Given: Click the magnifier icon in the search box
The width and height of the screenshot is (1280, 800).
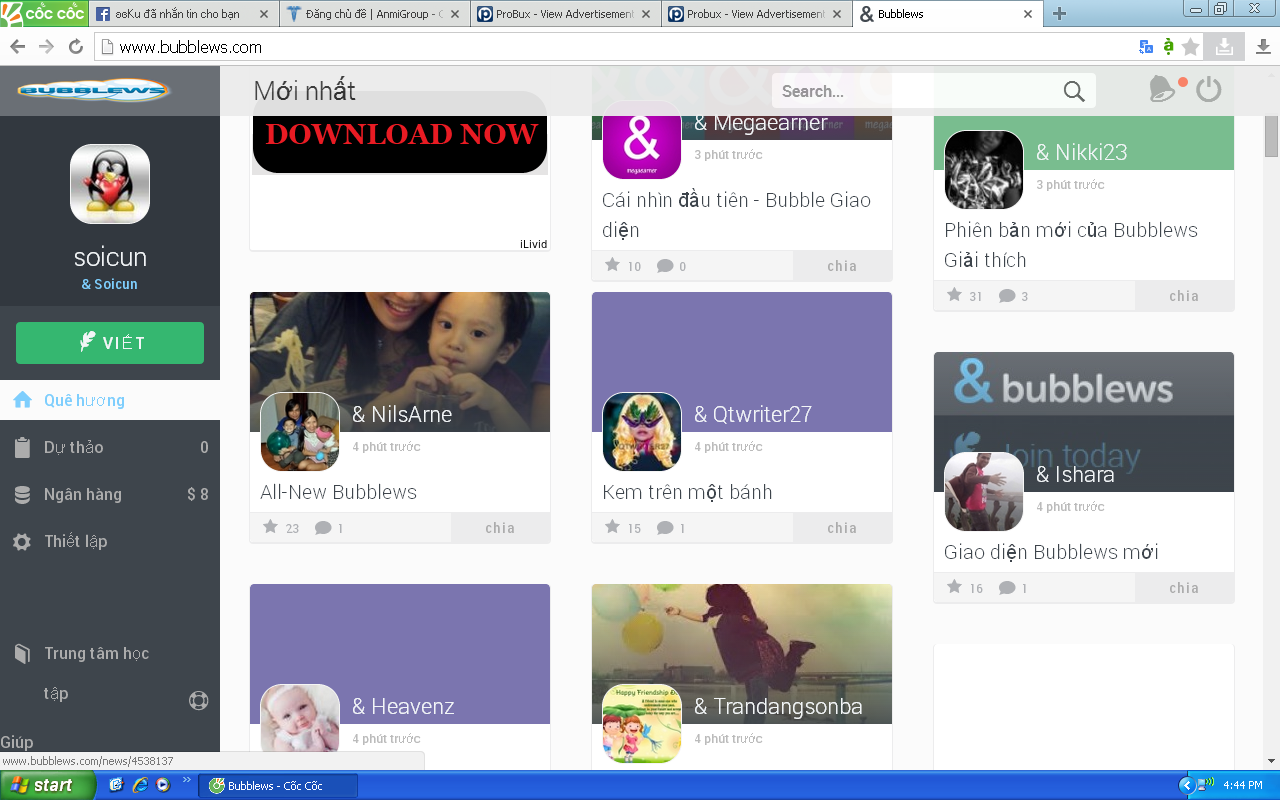Looking at the screenshot, I should (x=1074, y=91).
